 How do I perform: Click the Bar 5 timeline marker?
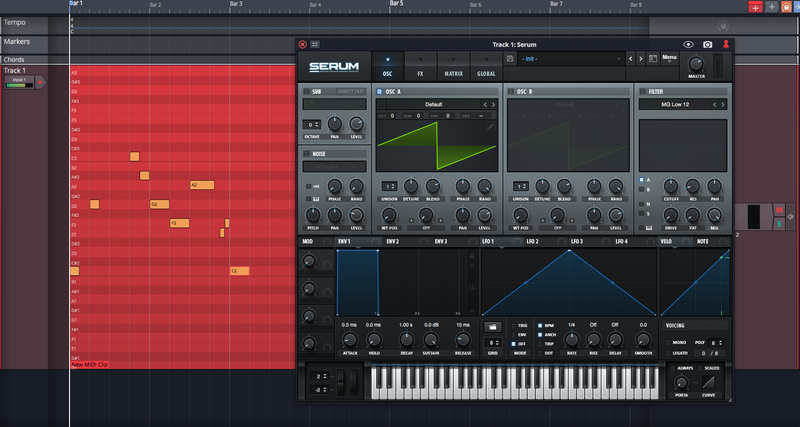(396, 3)
